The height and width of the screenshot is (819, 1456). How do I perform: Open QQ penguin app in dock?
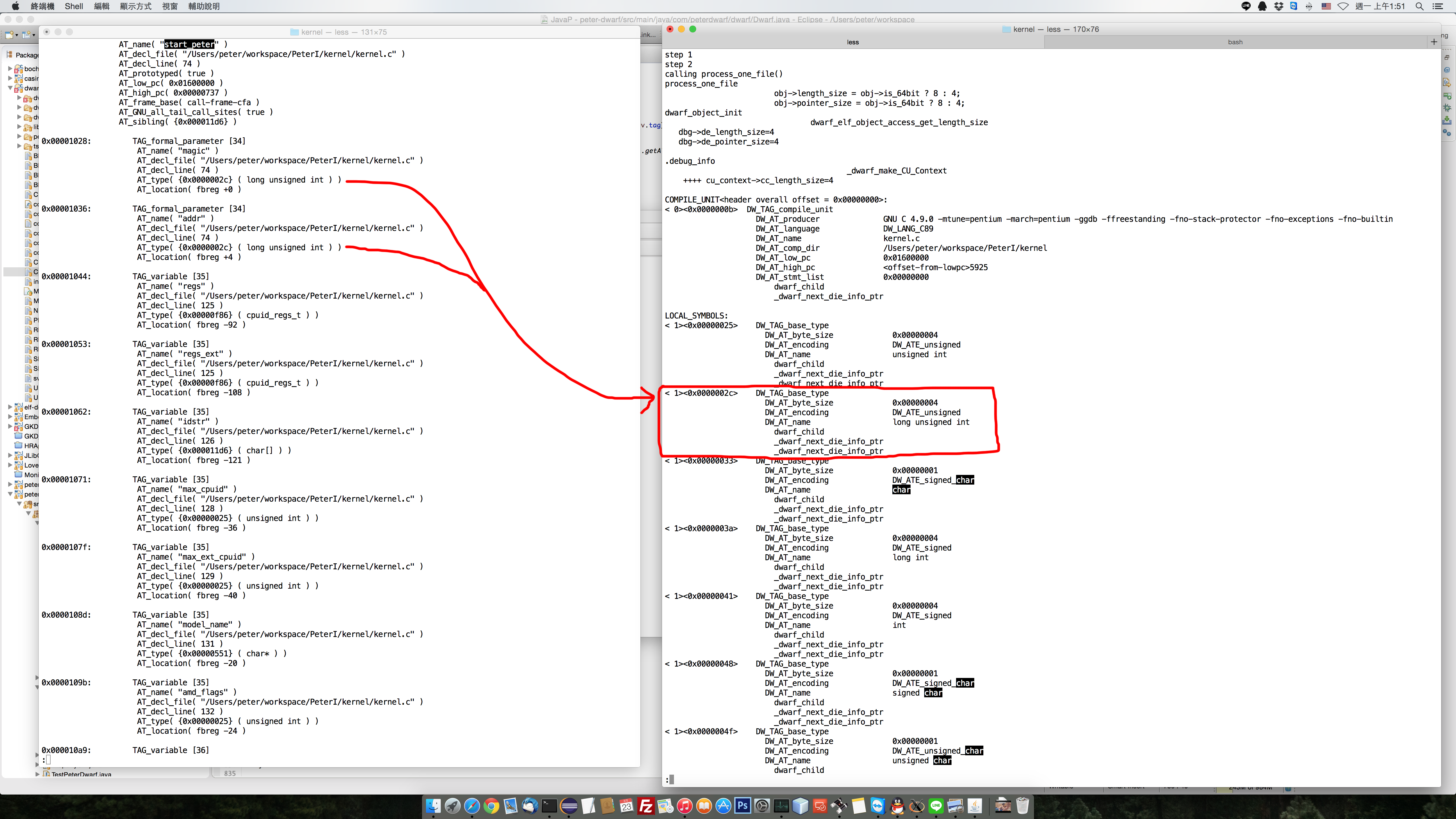tap(897, 805)
